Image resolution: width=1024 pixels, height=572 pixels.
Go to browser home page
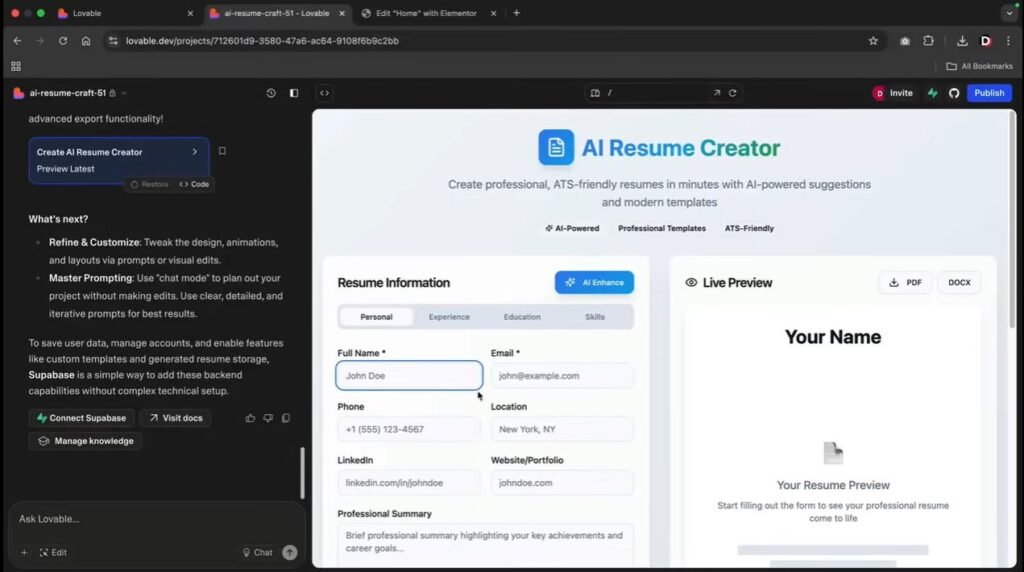pyautogui.click(x=86, y=40)
